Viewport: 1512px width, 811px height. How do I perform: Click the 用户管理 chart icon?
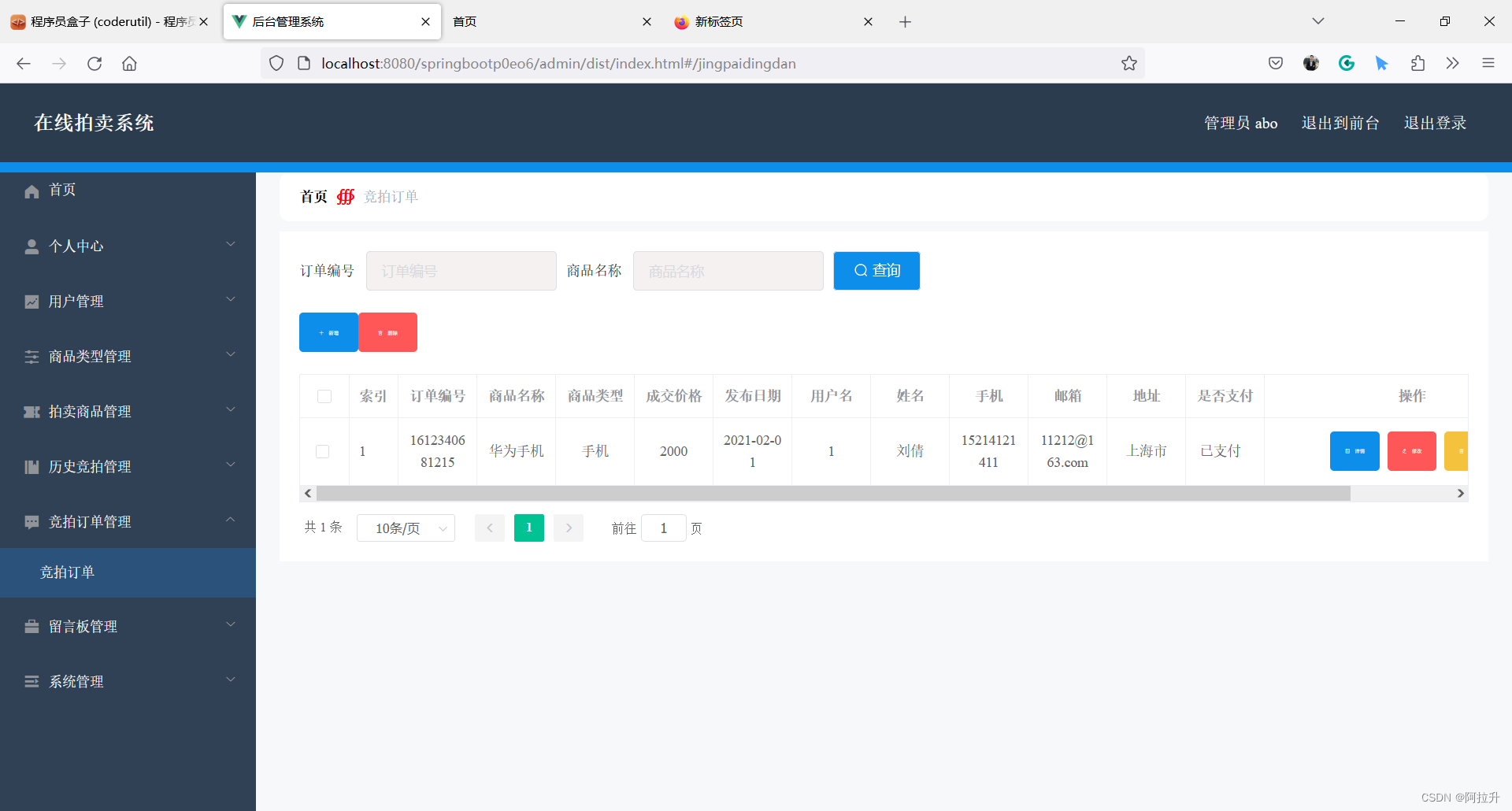(31, 302)
